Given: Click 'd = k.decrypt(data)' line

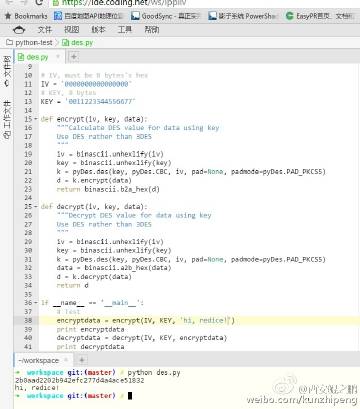Looking at the screenshot, I should (94, 277).
